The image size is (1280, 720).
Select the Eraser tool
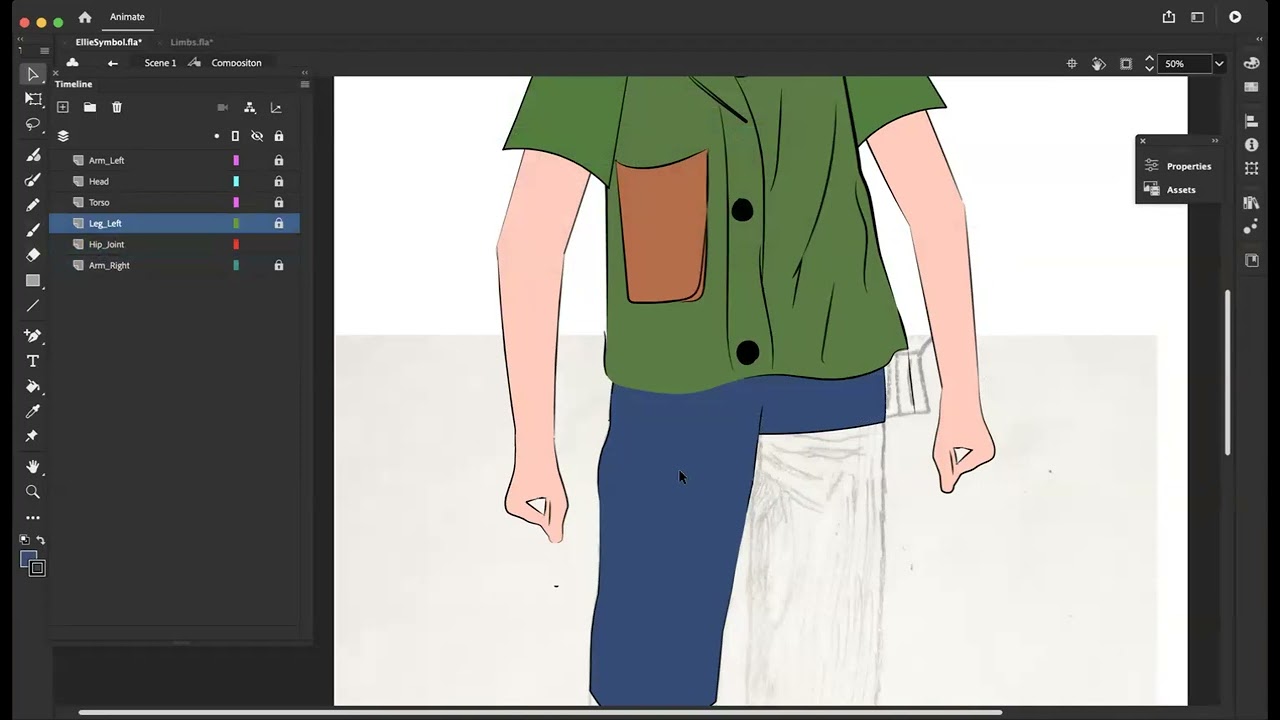pos(33,255)
